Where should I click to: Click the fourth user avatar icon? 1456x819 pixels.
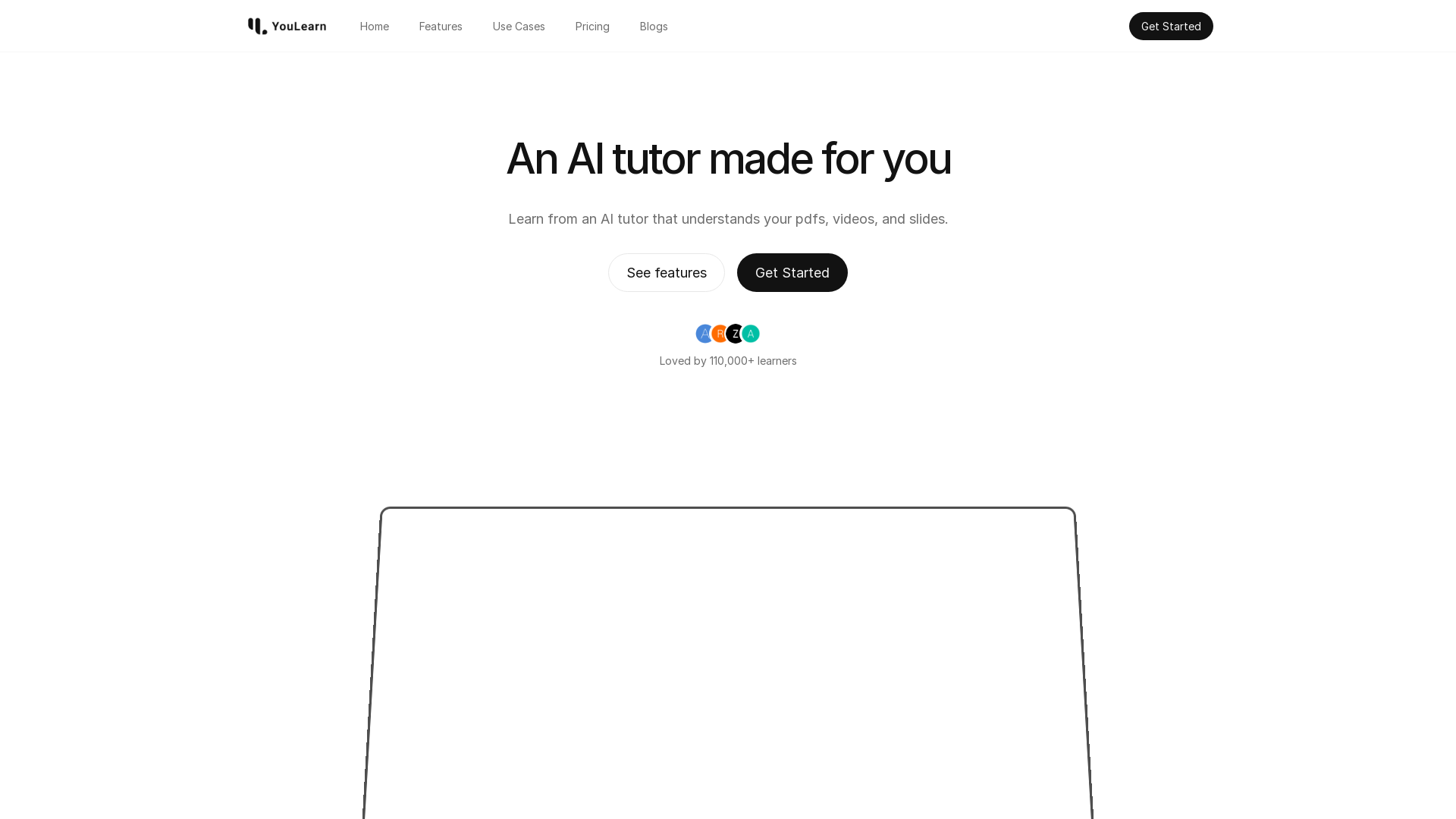pos(750,333)
